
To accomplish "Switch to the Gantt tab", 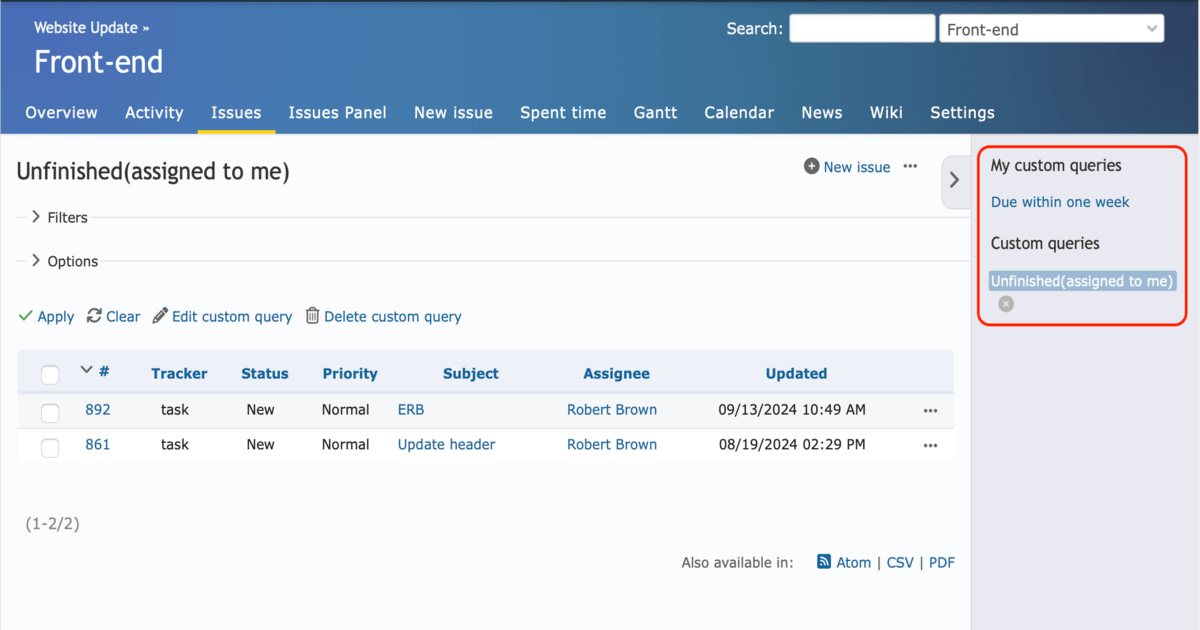I will pos(655,112).
